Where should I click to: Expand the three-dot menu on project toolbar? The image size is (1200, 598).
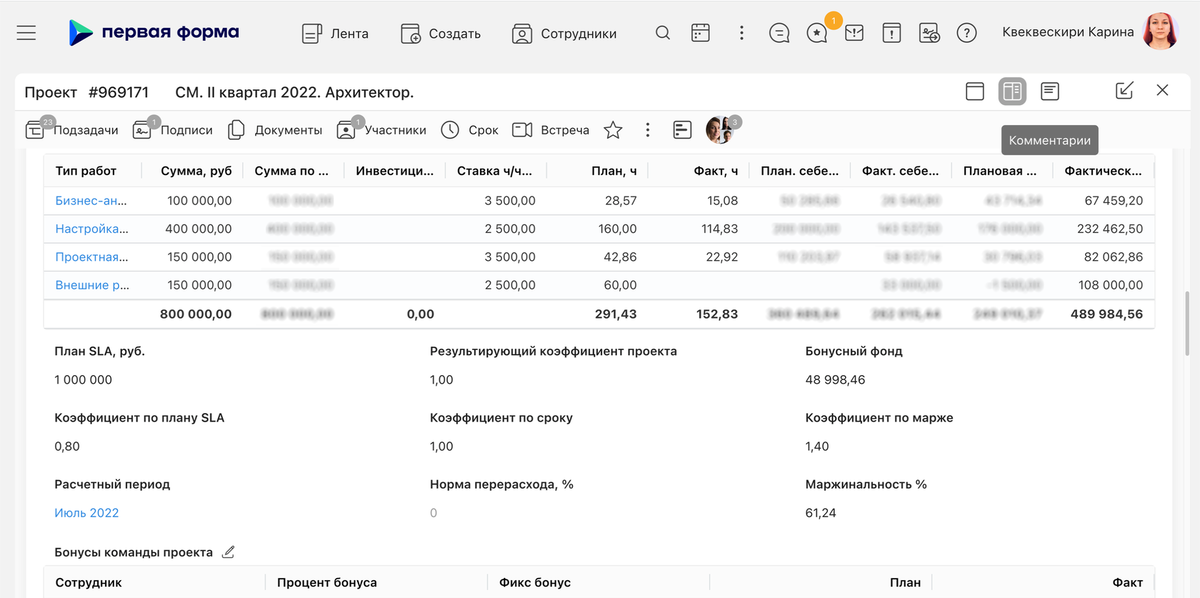click(x=647, y=129)
